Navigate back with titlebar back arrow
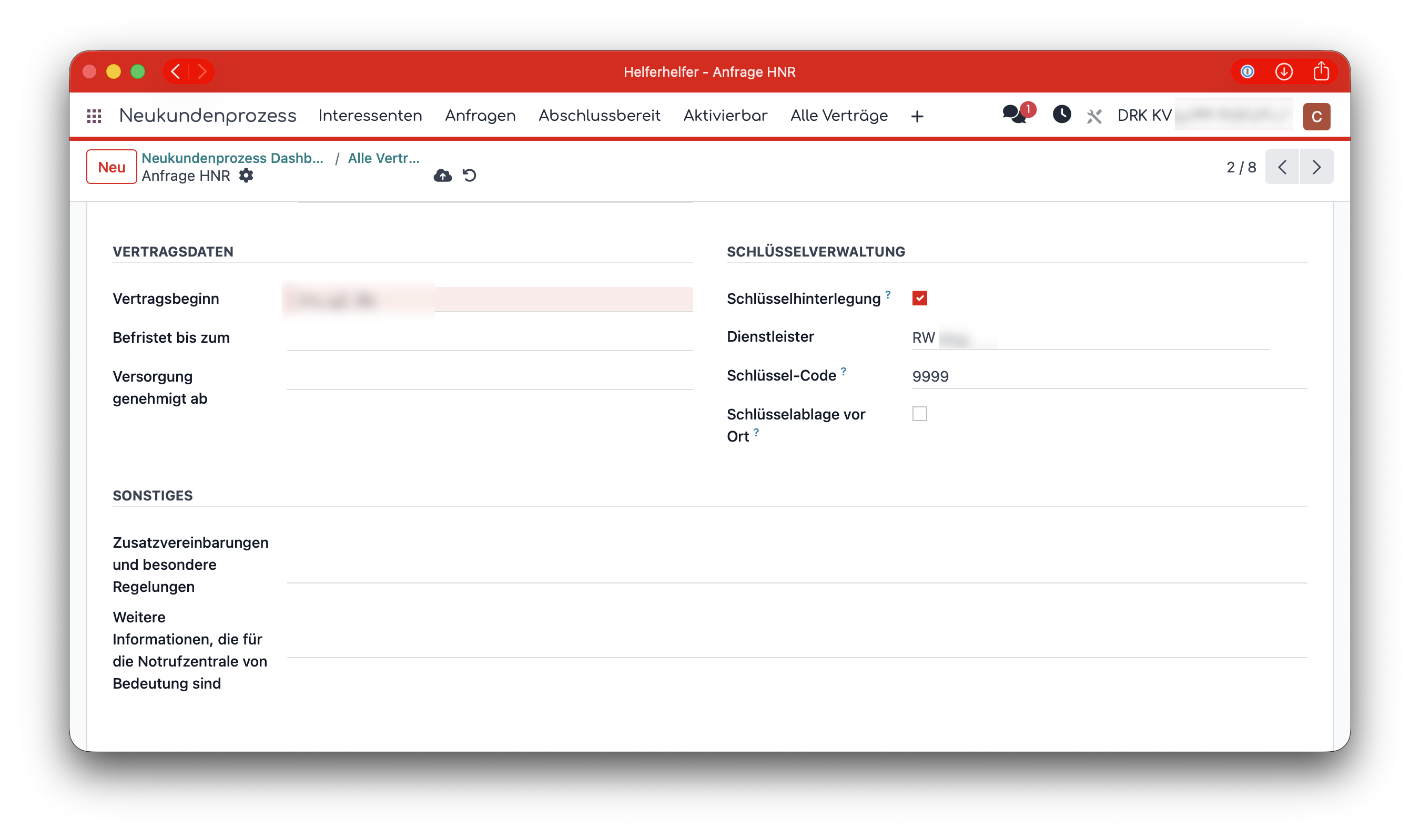The image size is (1420, 840). point(176,72)
